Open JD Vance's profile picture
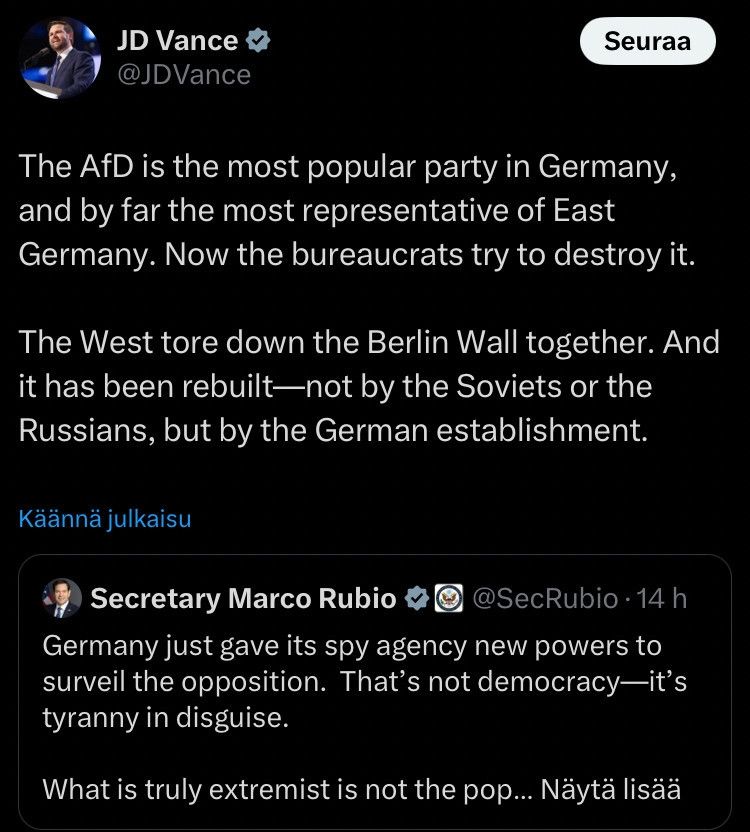The image size is (750, 832). coord(60,58)
